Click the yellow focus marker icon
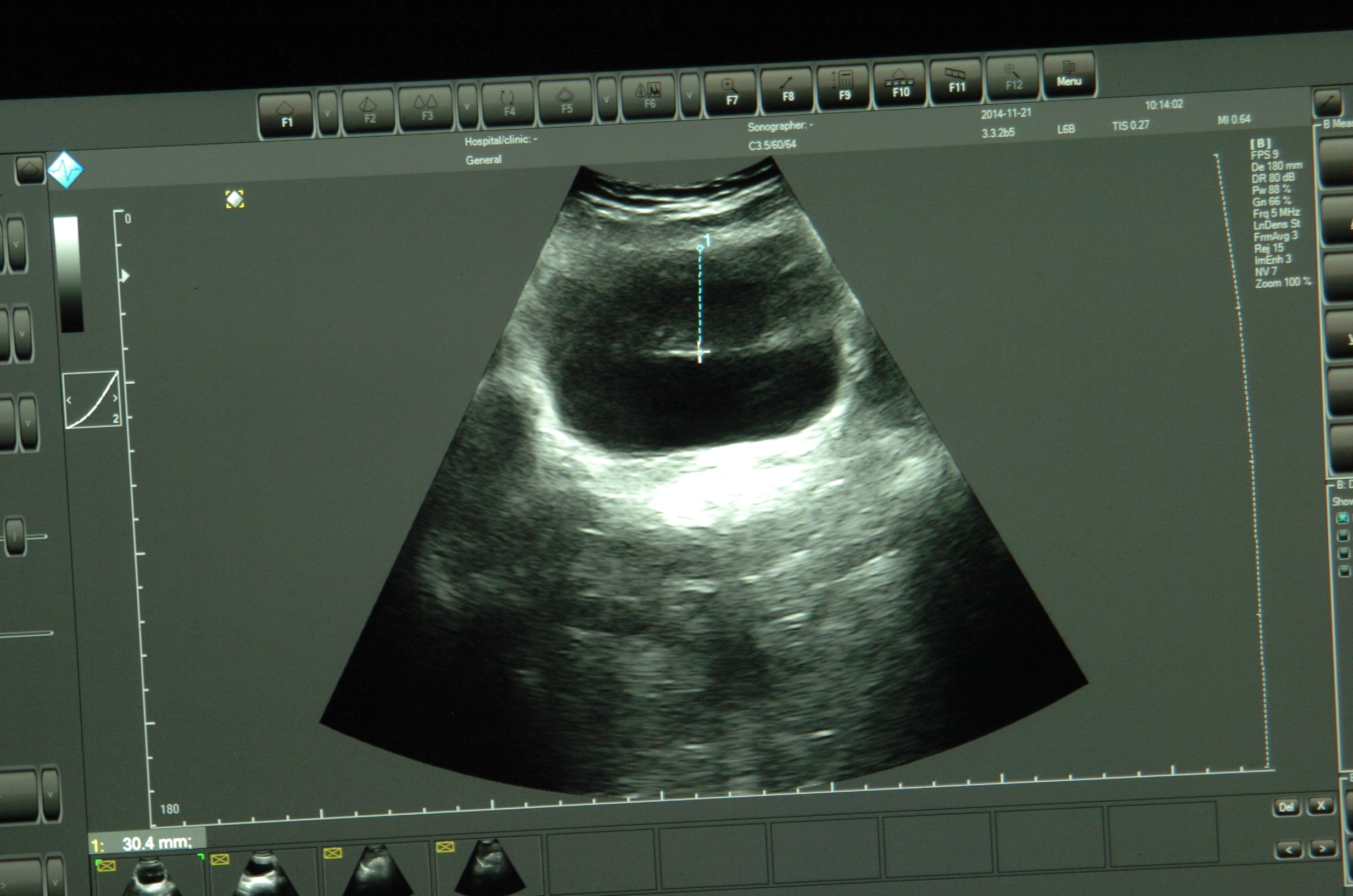 pos(235,199)
